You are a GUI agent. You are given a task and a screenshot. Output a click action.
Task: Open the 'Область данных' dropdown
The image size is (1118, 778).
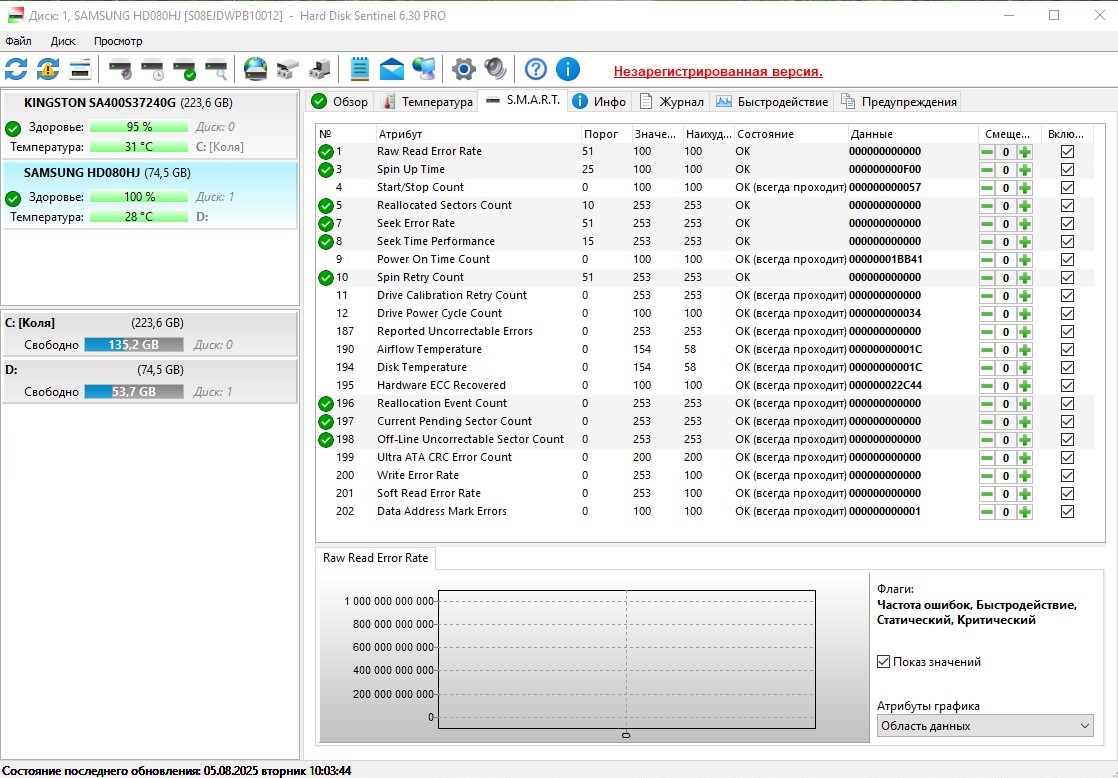(985, 726)
